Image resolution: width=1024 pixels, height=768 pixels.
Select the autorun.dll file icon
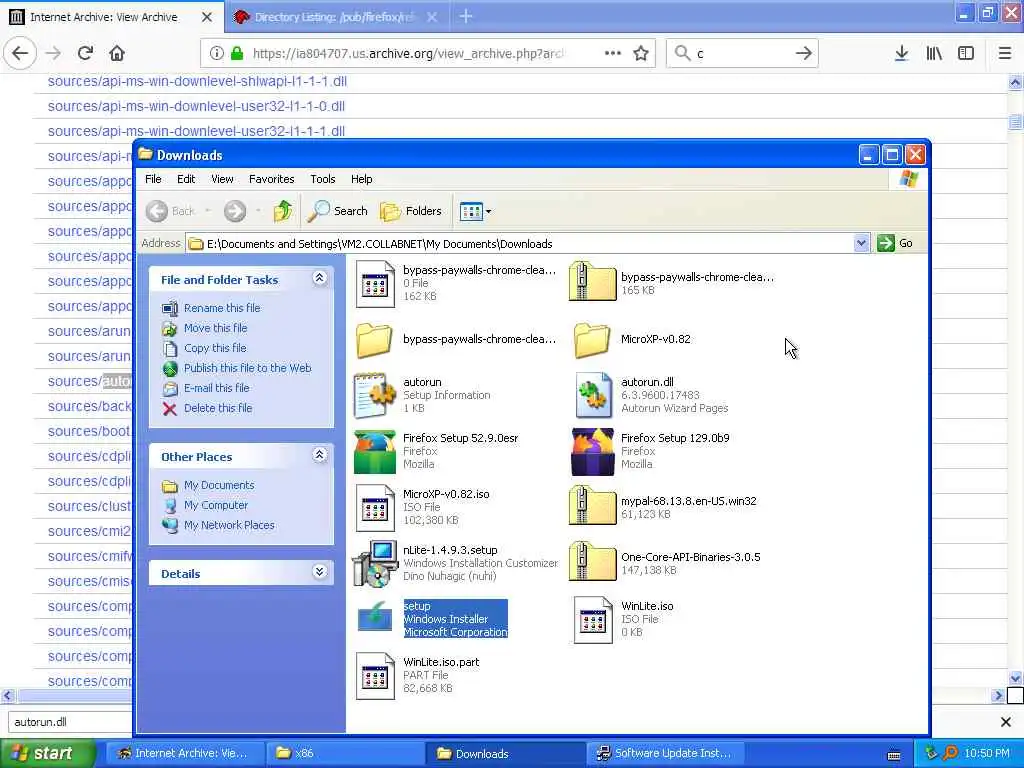(x=593, y=395)
